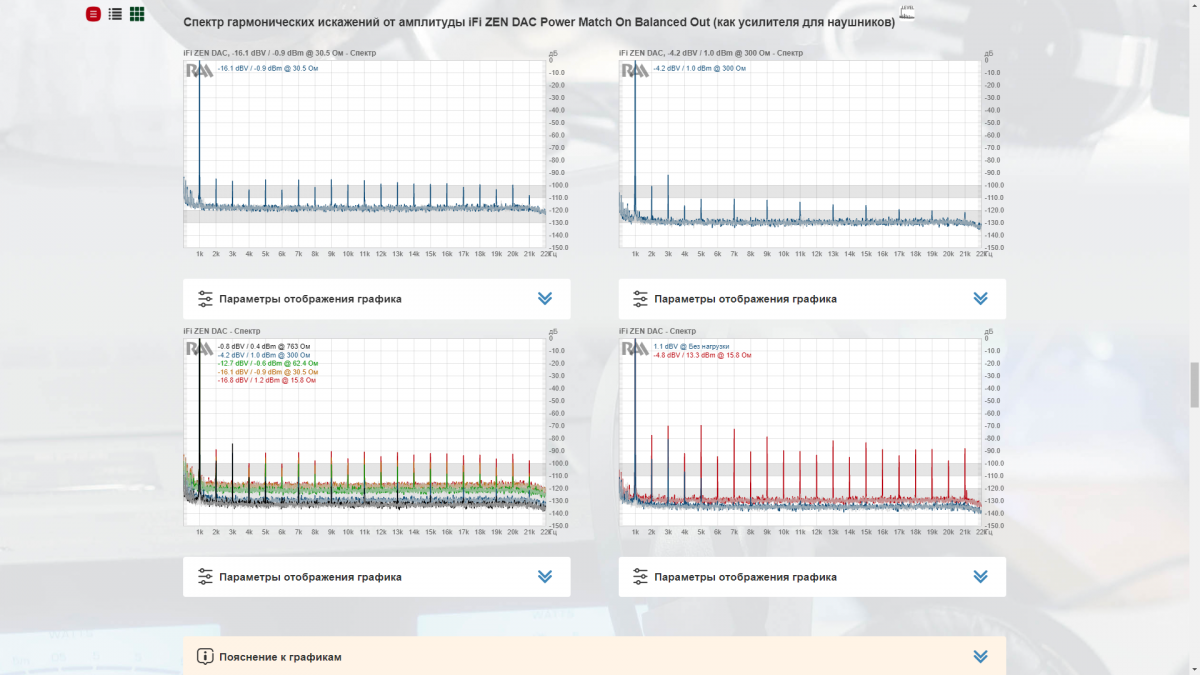Click the -16.1 dBV legend entry in the top-left chart
Image resolution: width=1200 pixels, height=675 pixels.
point(267,68)
